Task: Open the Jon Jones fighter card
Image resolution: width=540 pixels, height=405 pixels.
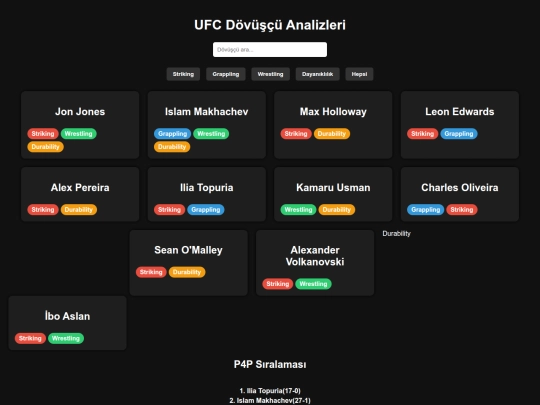Action: pyautogui.click(x=80, y=125)
